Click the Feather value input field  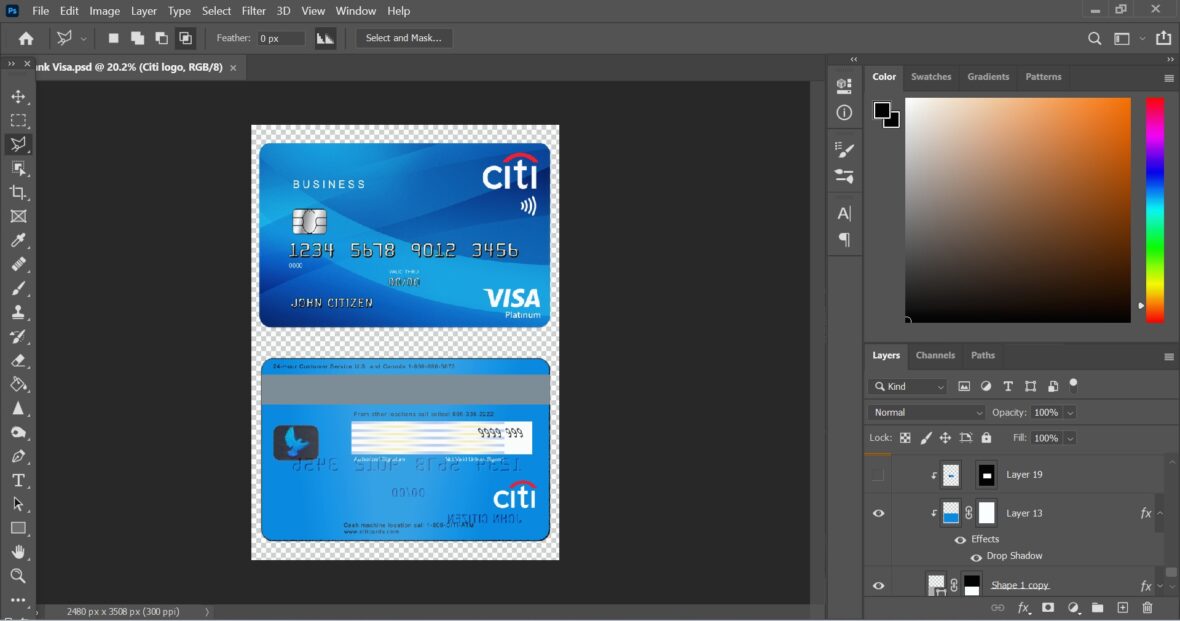click(281, 38)
